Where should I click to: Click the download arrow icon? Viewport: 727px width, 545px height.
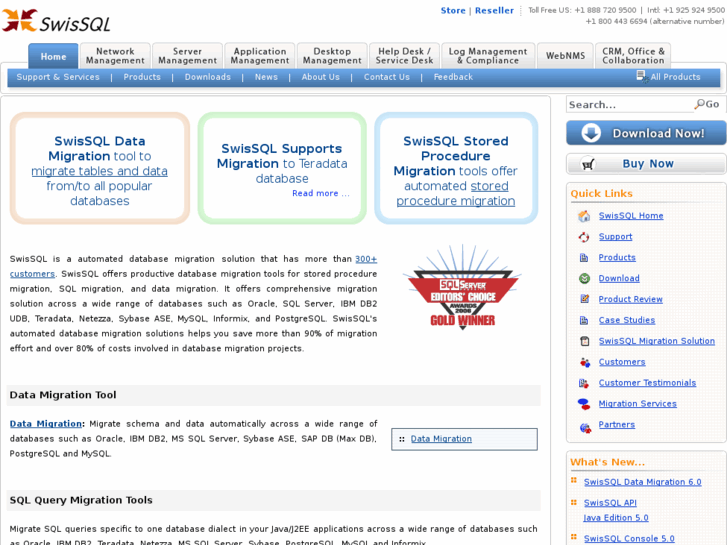pos(591,133)
